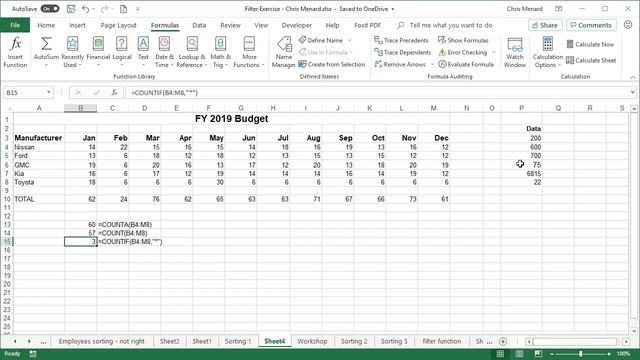Switch to the Data tab
Viewport: 640px width, 360px height.
click(x=199, y=25)
